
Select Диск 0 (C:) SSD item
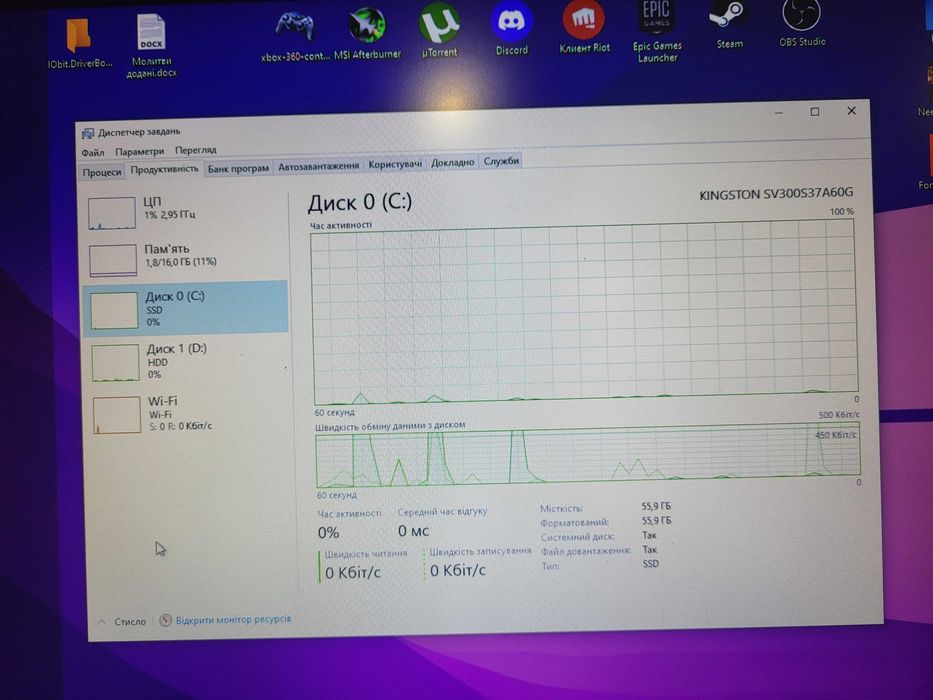(186, 308)
